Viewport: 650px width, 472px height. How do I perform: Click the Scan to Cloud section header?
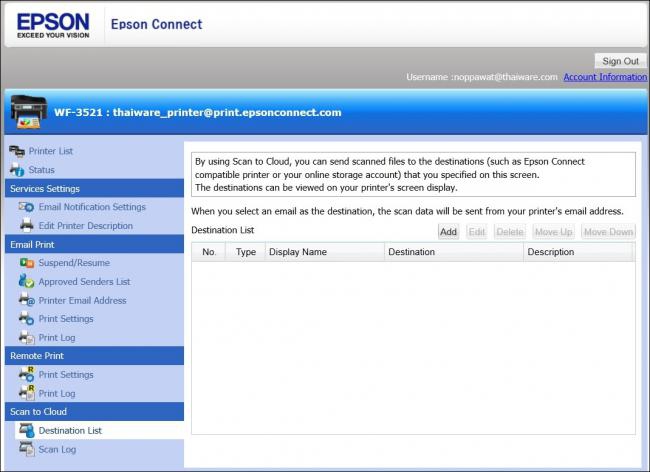point(95,411)
